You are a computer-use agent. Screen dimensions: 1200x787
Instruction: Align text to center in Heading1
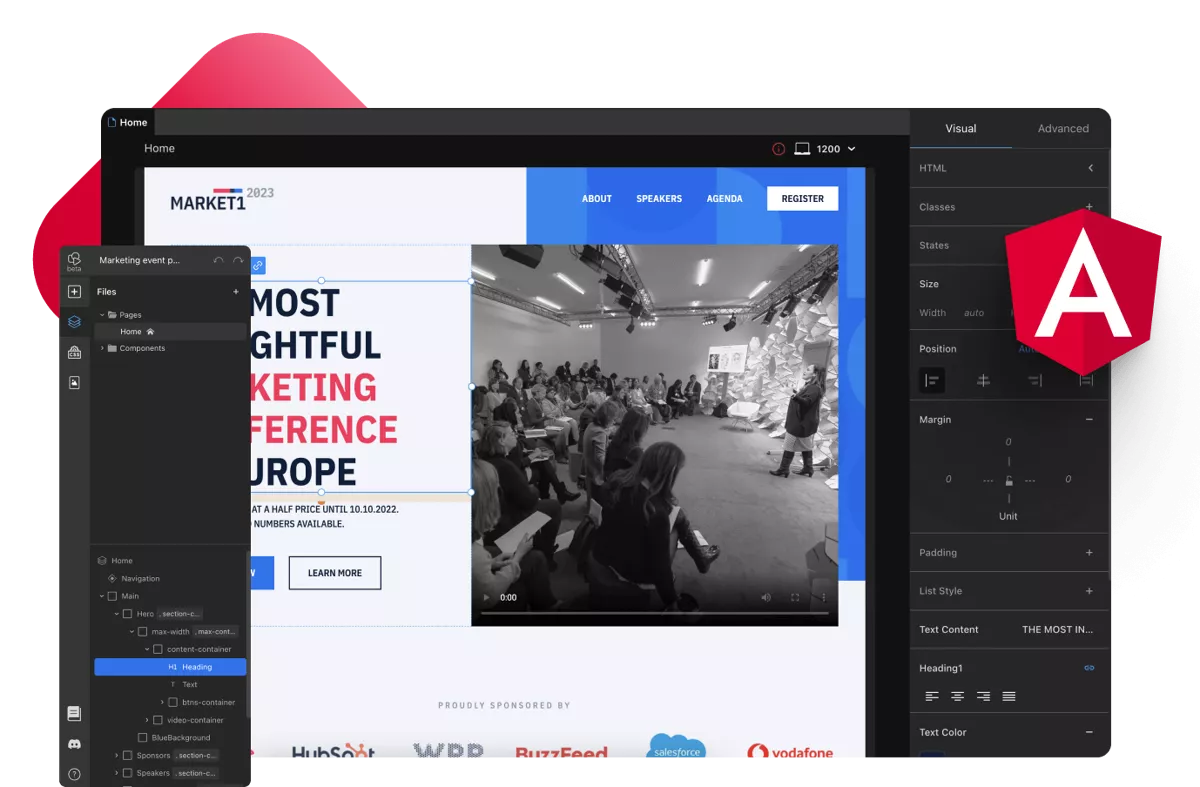[957, 696]
